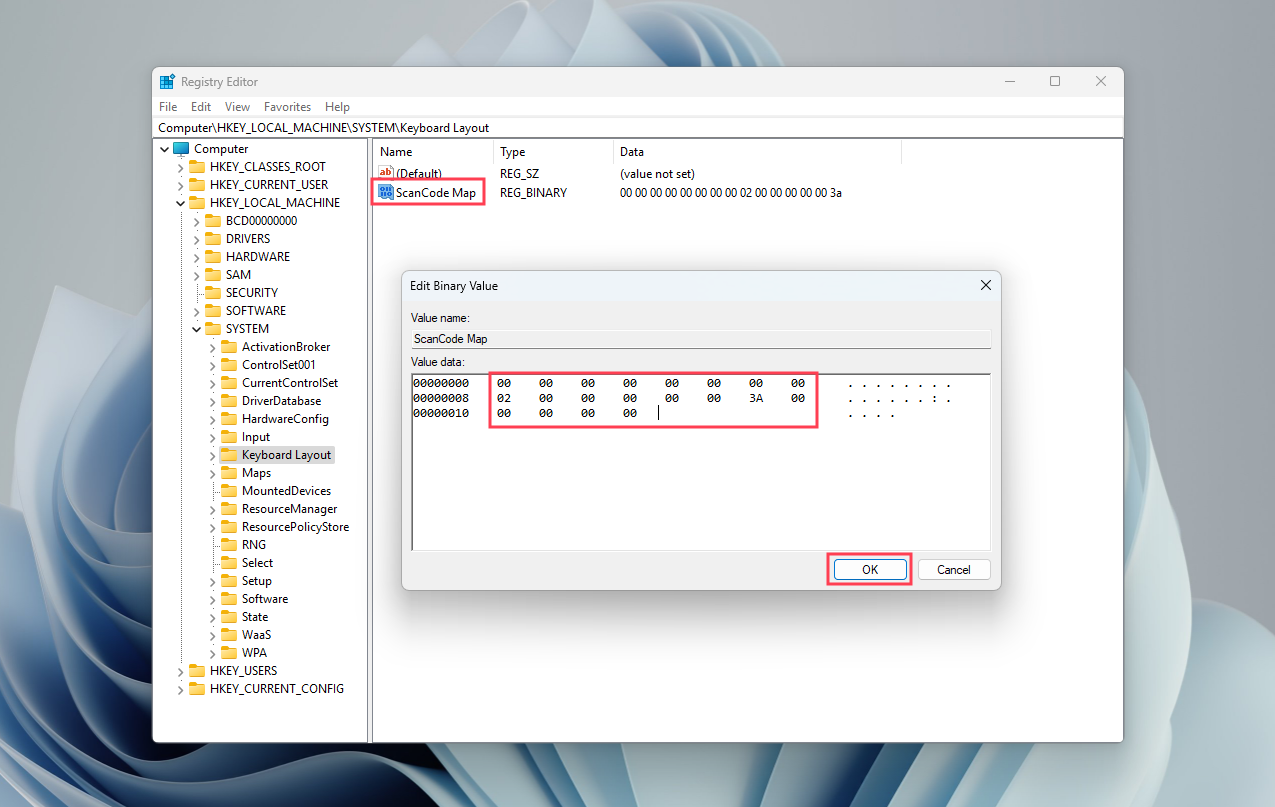The image size is (1275, 807).
Task: Click the HKEY_LOCAL_MACHINE folder icon
Action: coord(197,203)
